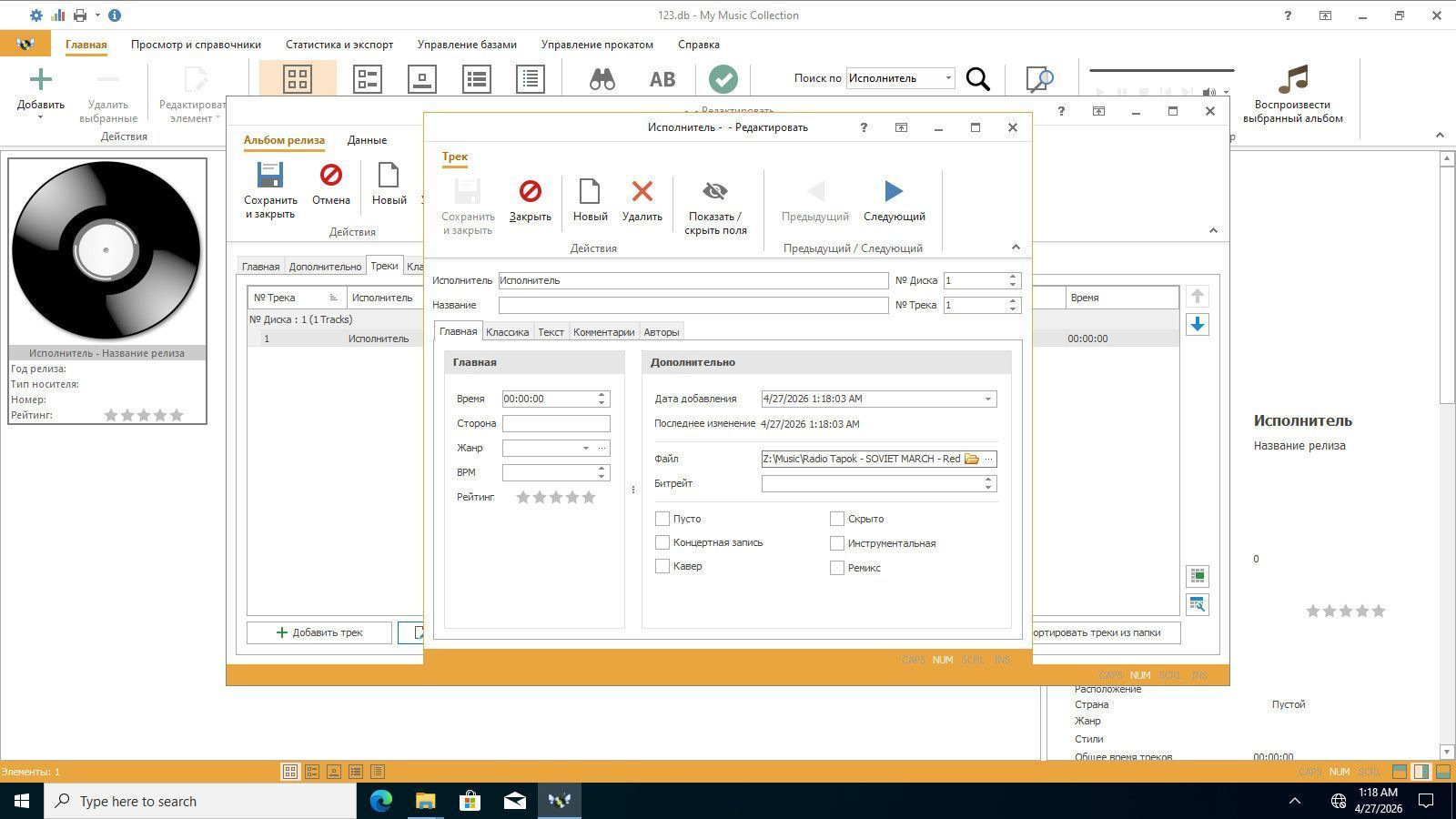Switch to the Классика tab
This screenshot has height=819, width=1456.
pos(507,332)
